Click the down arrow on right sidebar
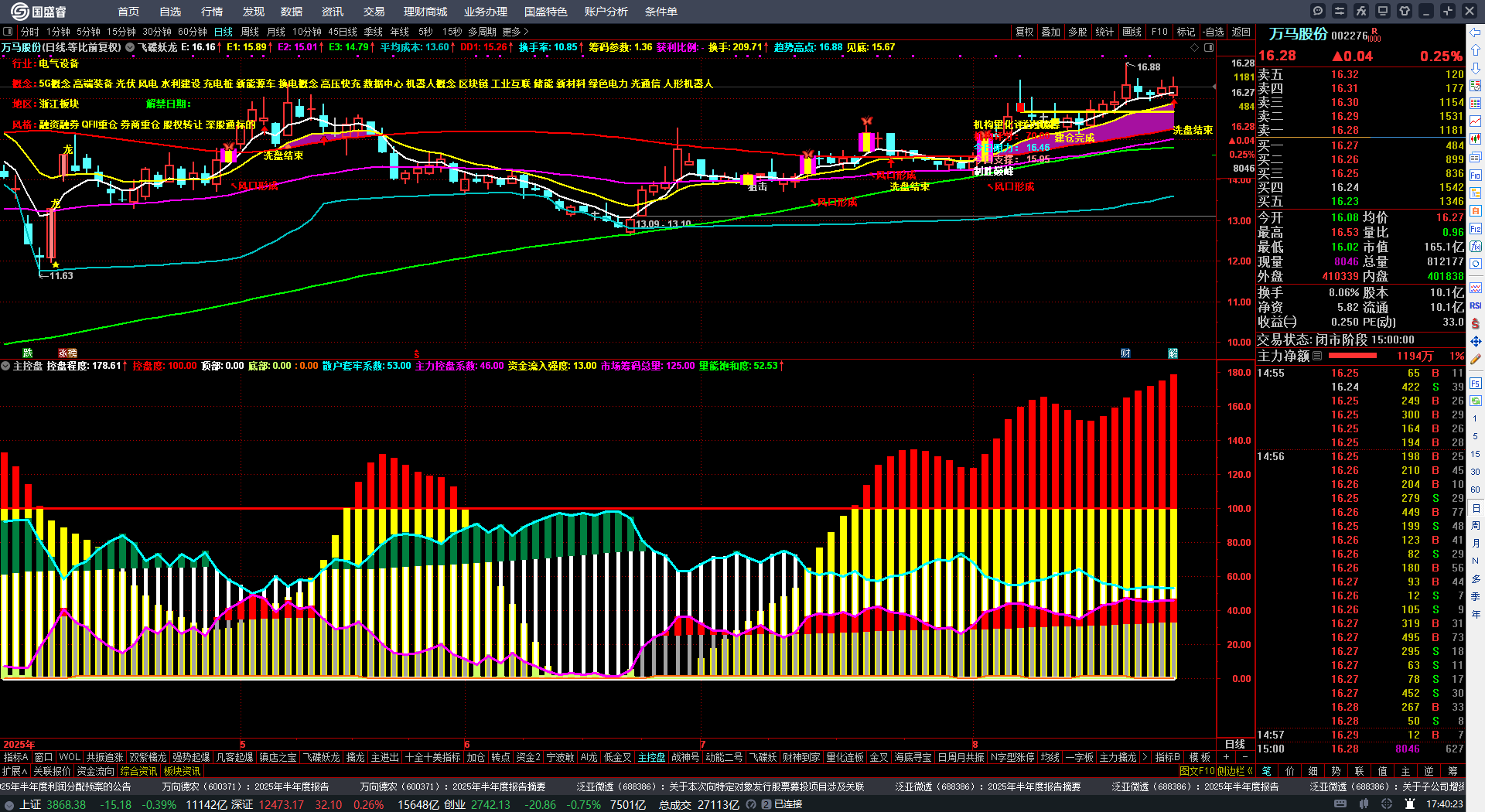The width and height of the screenshot is (1485, 812). tap(1476, 68)
